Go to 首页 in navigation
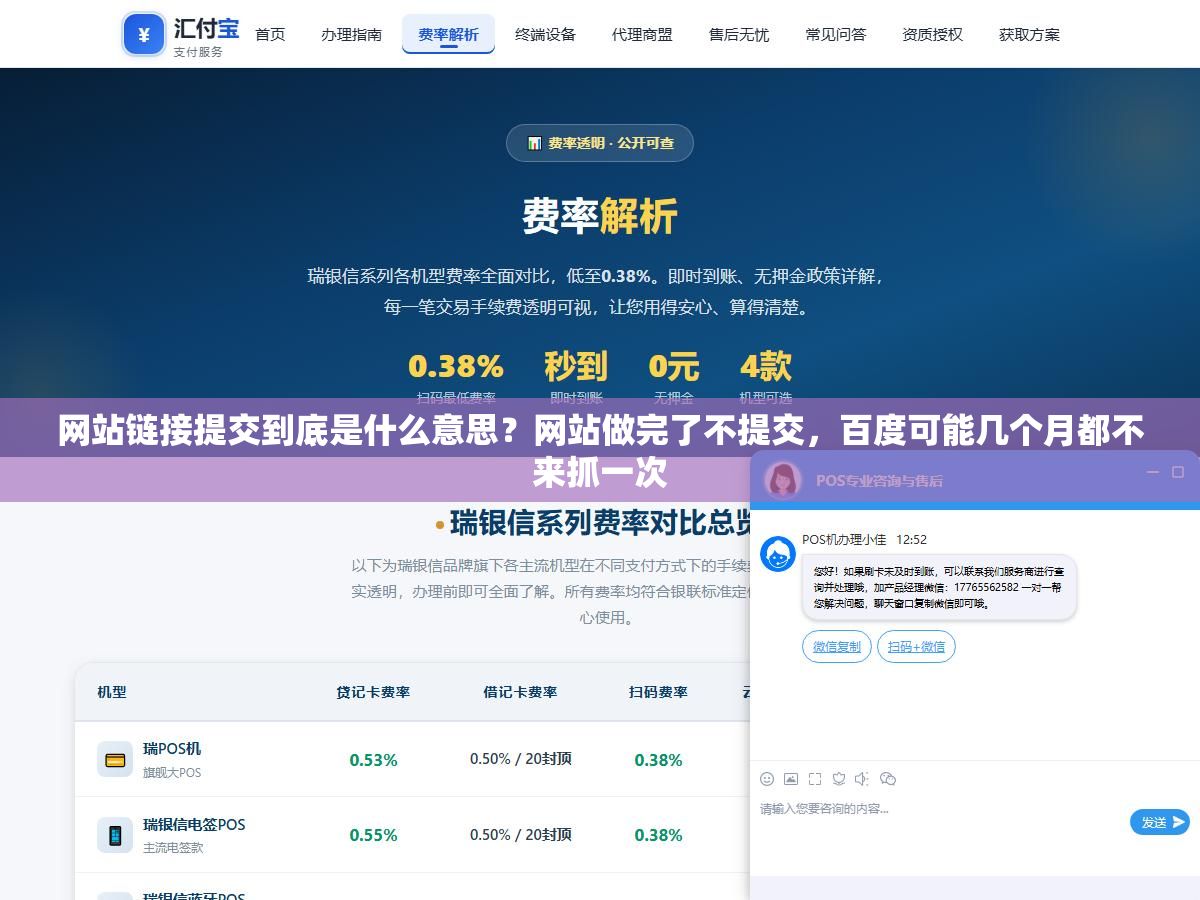This screenshot has width=1200, height=900. tap(270, 34)
